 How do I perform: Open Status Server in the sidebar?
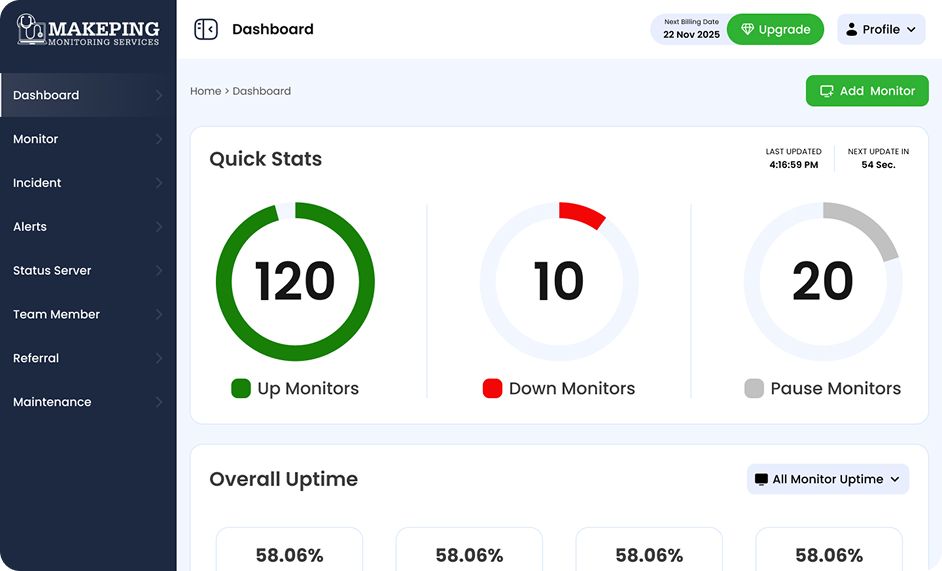tap(88, 270)
